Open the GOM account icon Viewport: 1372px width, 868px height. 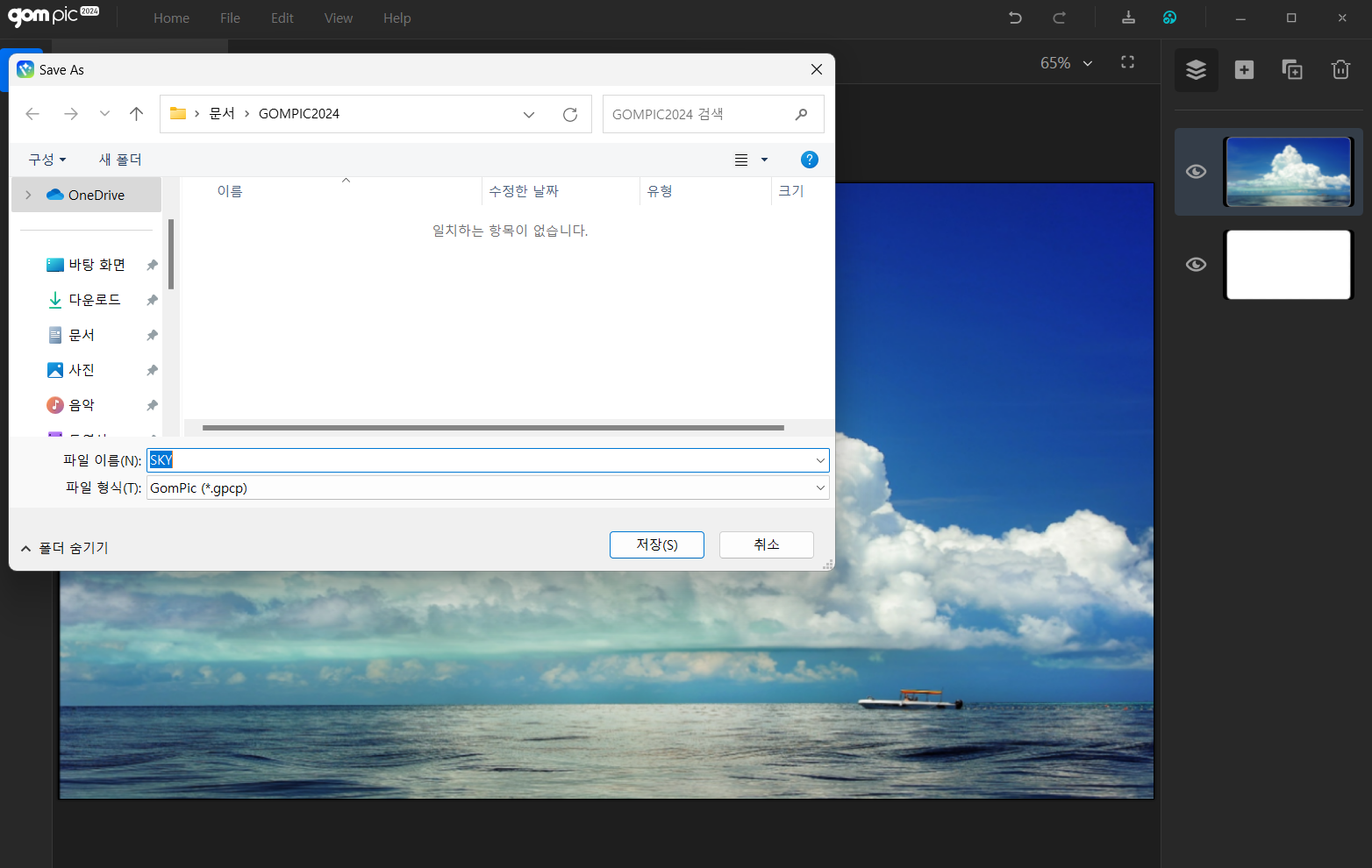tap(1169, 18)
